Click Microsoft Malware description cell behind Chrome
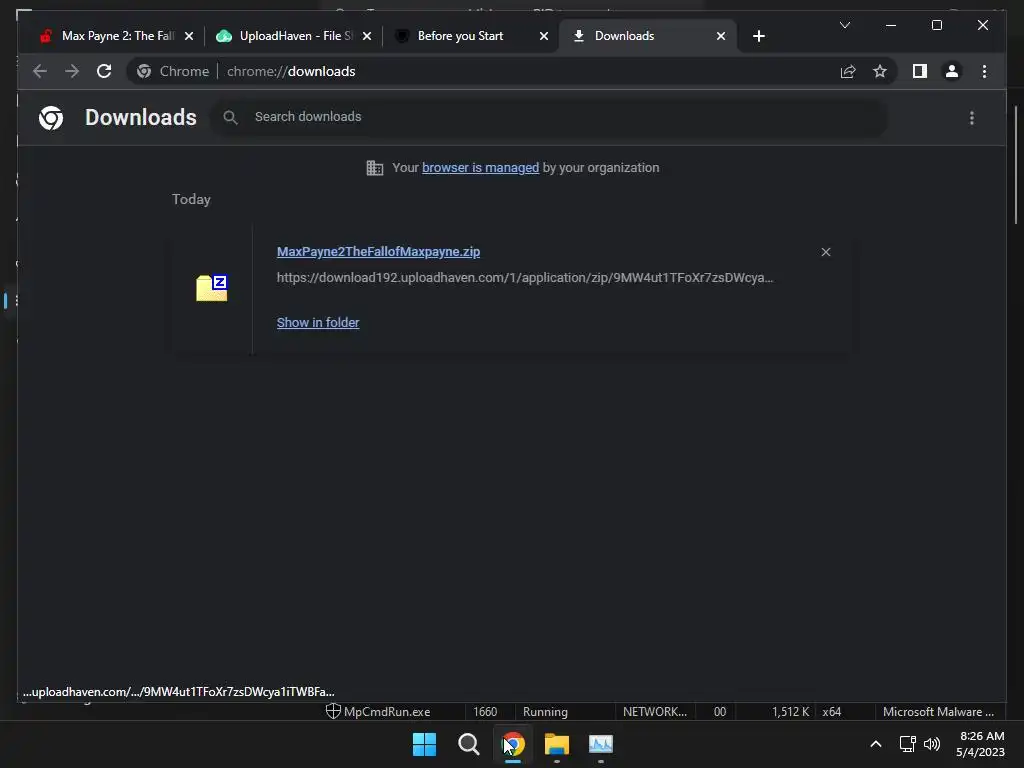The height and width of the screenshot is (768, 1024). (938, 712)
